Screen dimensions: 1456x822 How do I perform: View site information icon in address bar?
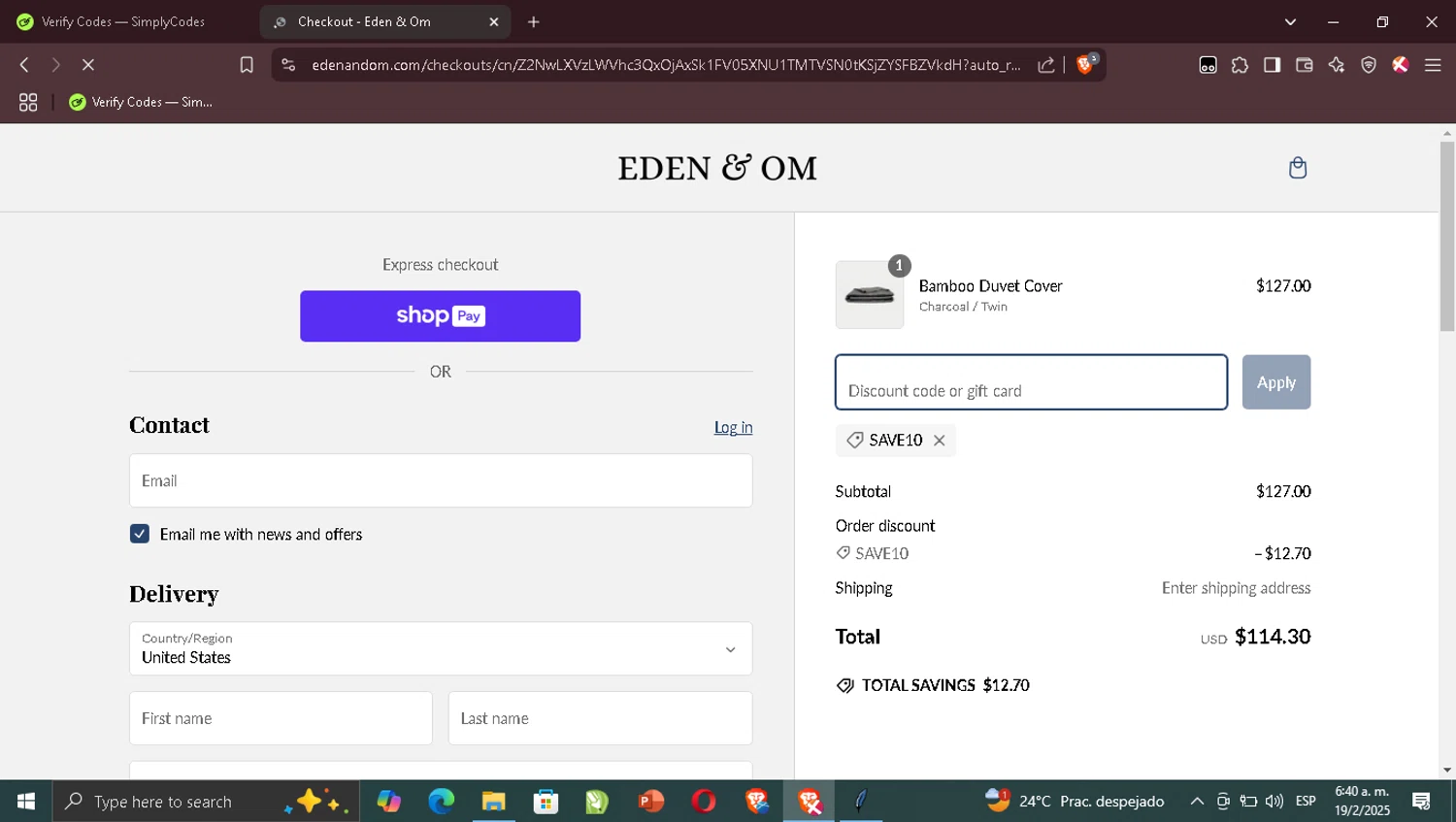[x=288, y=65]
